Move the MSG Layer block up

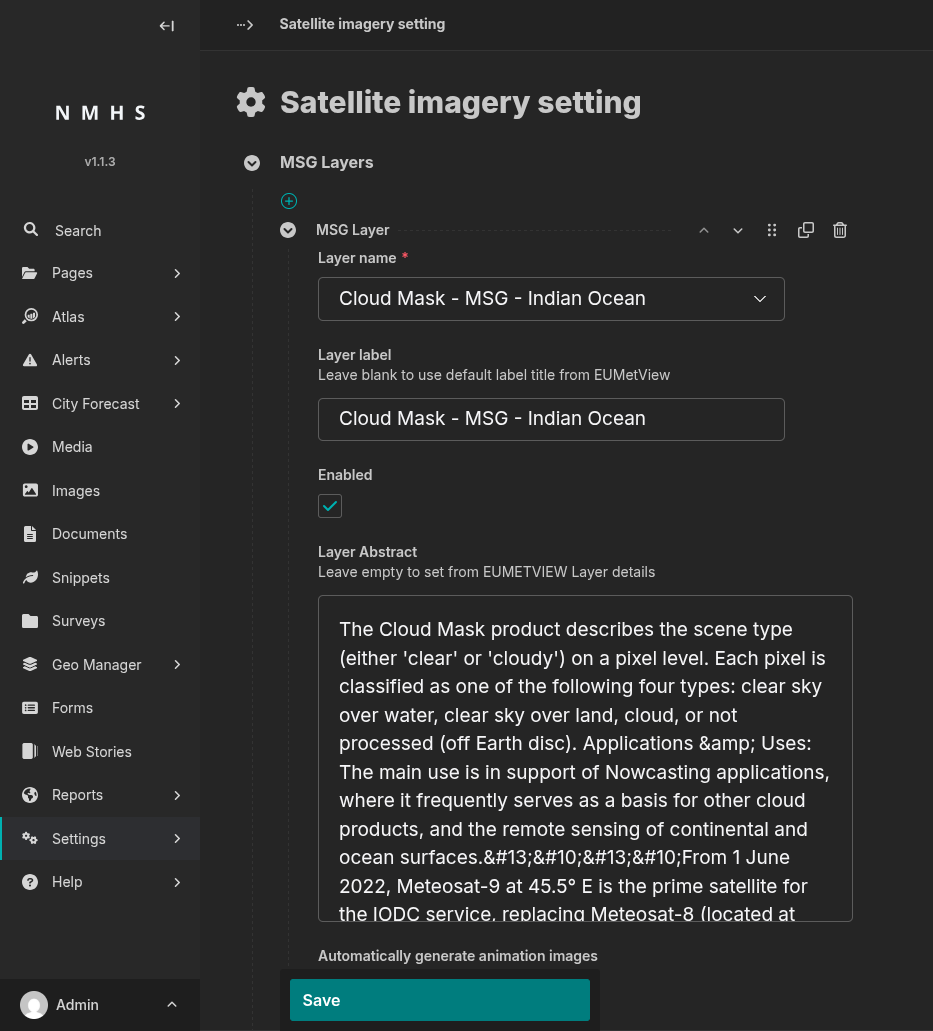(x=704, y=230)
